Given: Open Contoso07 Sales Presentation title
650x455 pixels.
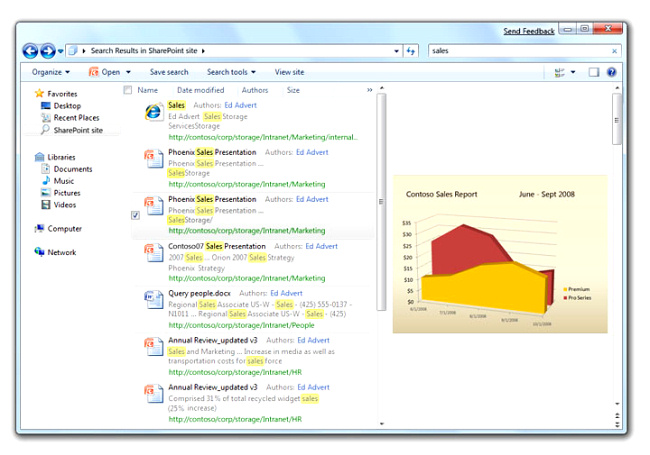Looking at the screenshot, I should (x=217, y=246).
